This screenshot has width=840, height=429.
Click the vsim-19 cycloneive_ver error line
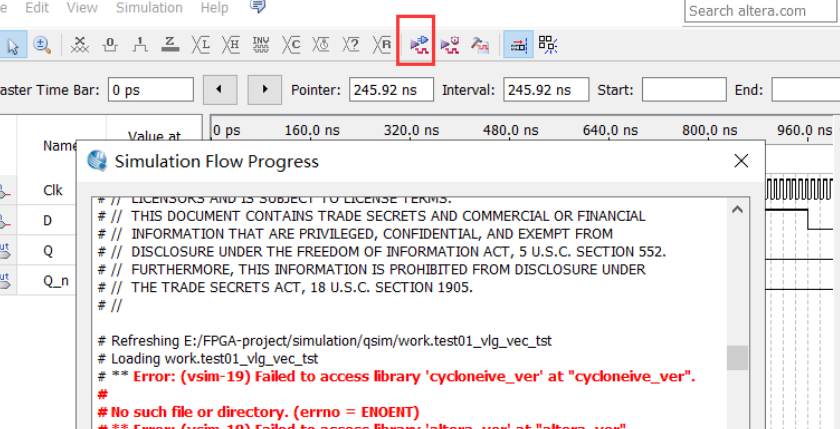(x=396, y=377)
